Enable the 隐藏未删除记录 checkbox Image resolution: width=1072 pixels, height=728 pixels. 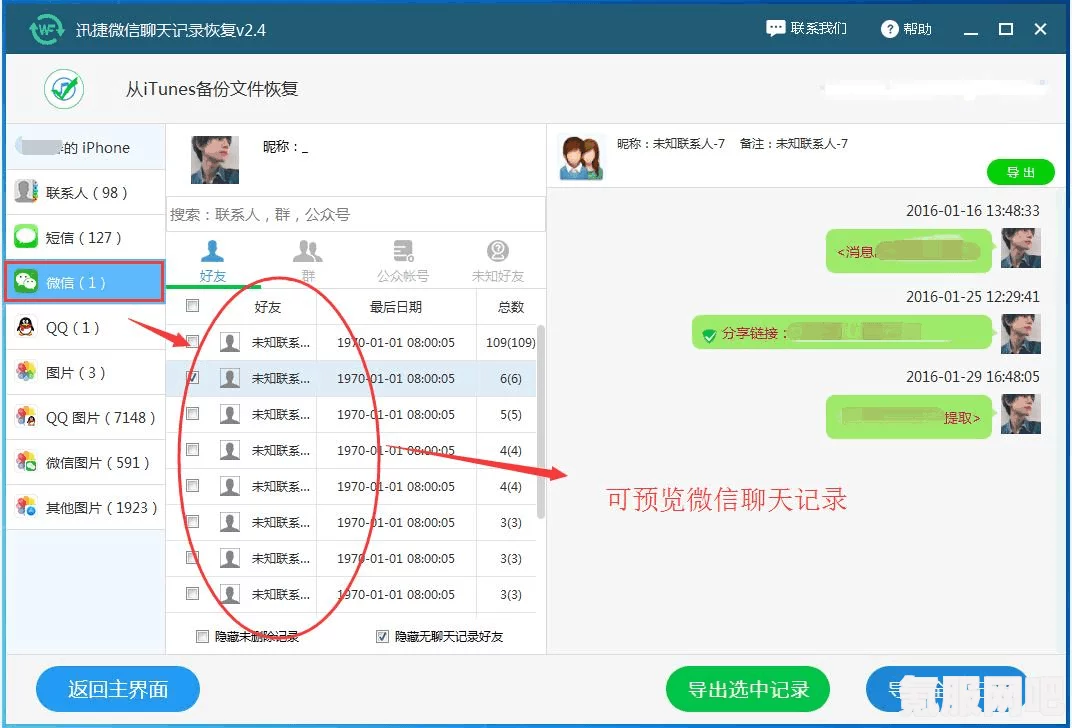click(202, 636)
